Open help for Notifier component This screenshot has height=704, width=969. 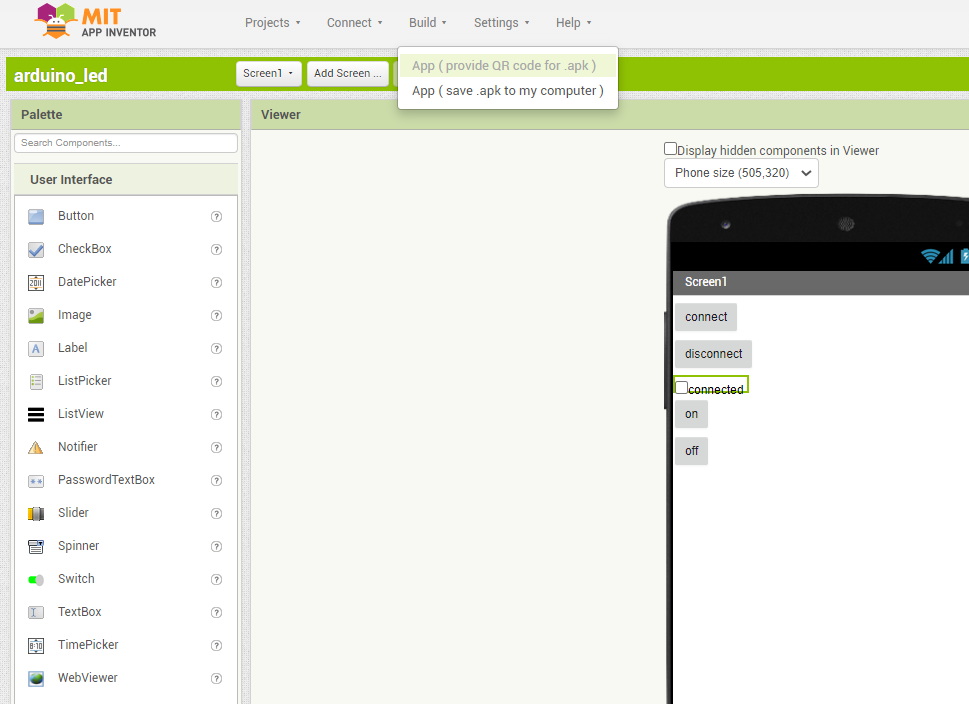[216, 447]
